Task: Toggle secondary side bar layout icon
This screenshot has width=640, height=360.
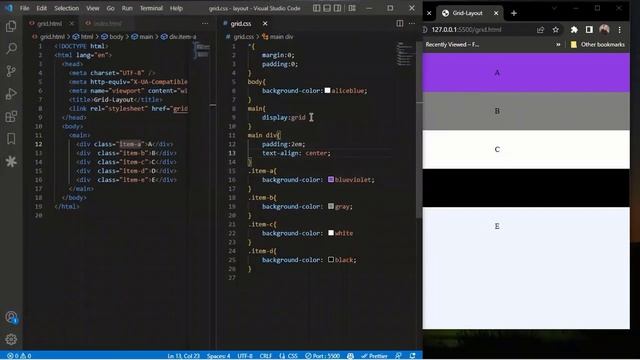Action: (x=338, y=8)
